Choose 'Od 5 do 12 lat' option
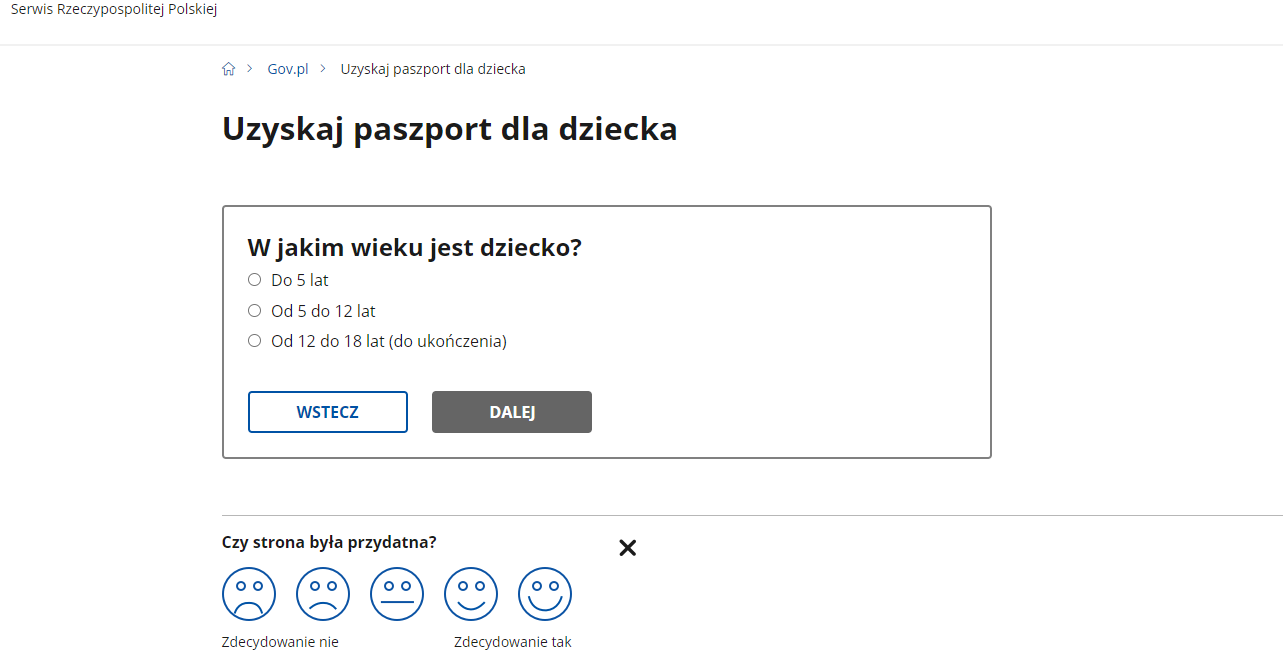Image resolution: width=1283 pixels, height=670 pixels. (x=254, y=311)
